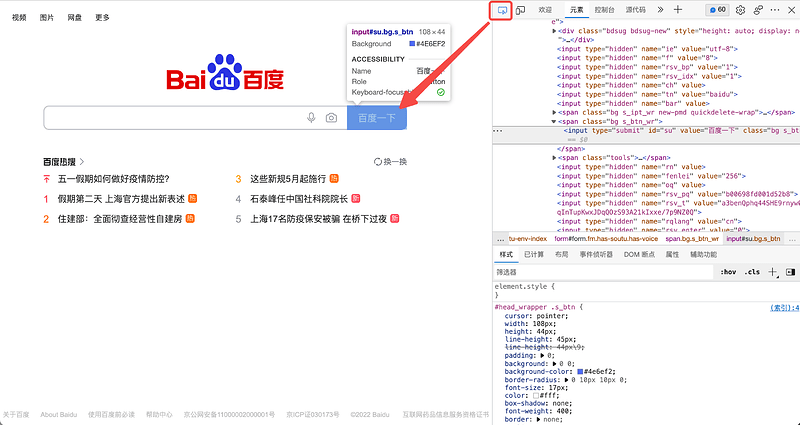This screenshot has height=425, width=800.
Task: Open the 控制台 tab
Action: pos(605,10)
